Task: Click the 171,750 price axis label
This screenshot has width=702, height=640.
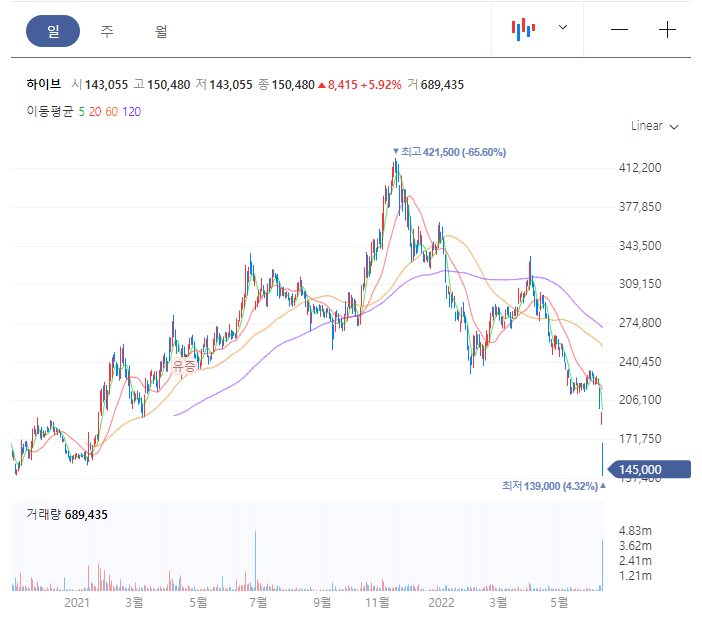Action: 640,439
